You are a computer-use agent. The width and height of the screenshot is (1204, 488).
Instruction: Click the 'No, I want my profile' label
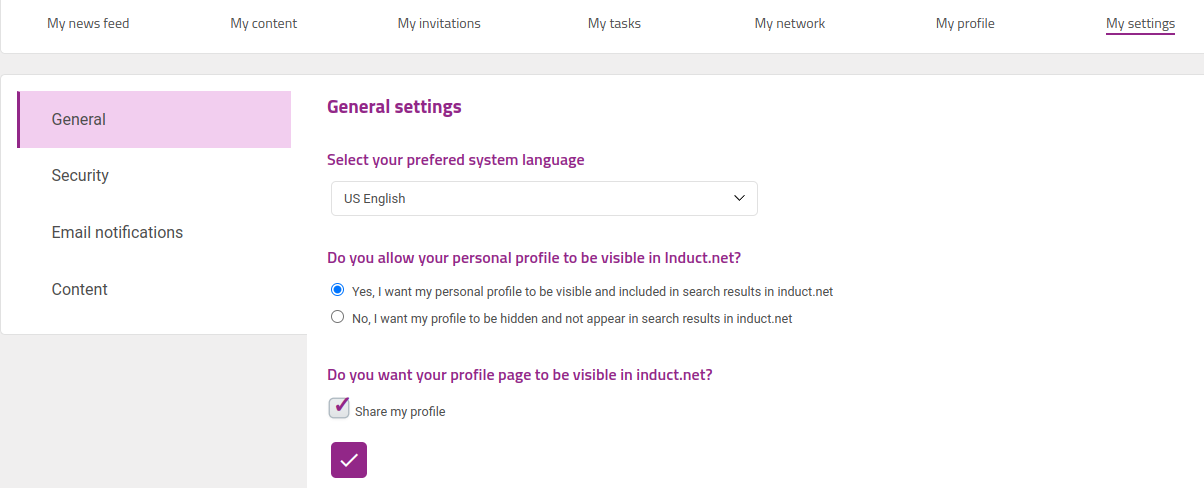pyautogui.click(x=572, y=319)
